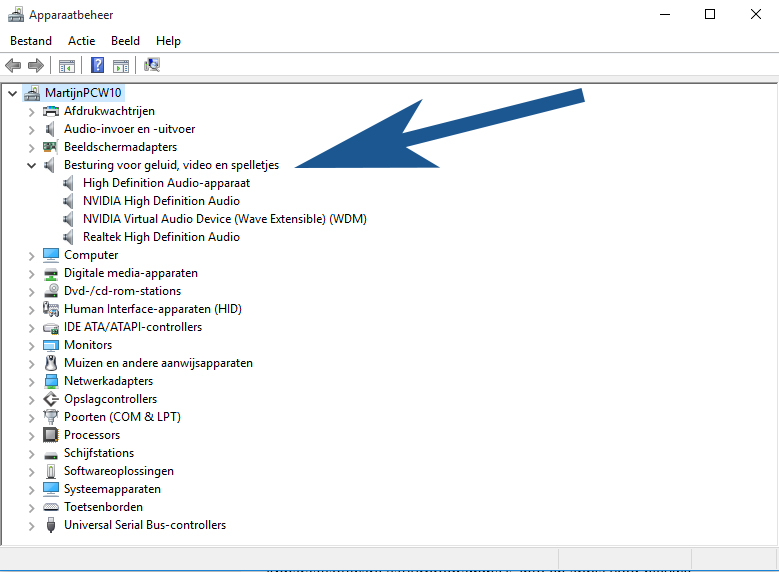Click speaker icon of High Definition Audio-apparaat
This screenshot has width=779, height=572.
click(x=69, y=183)
